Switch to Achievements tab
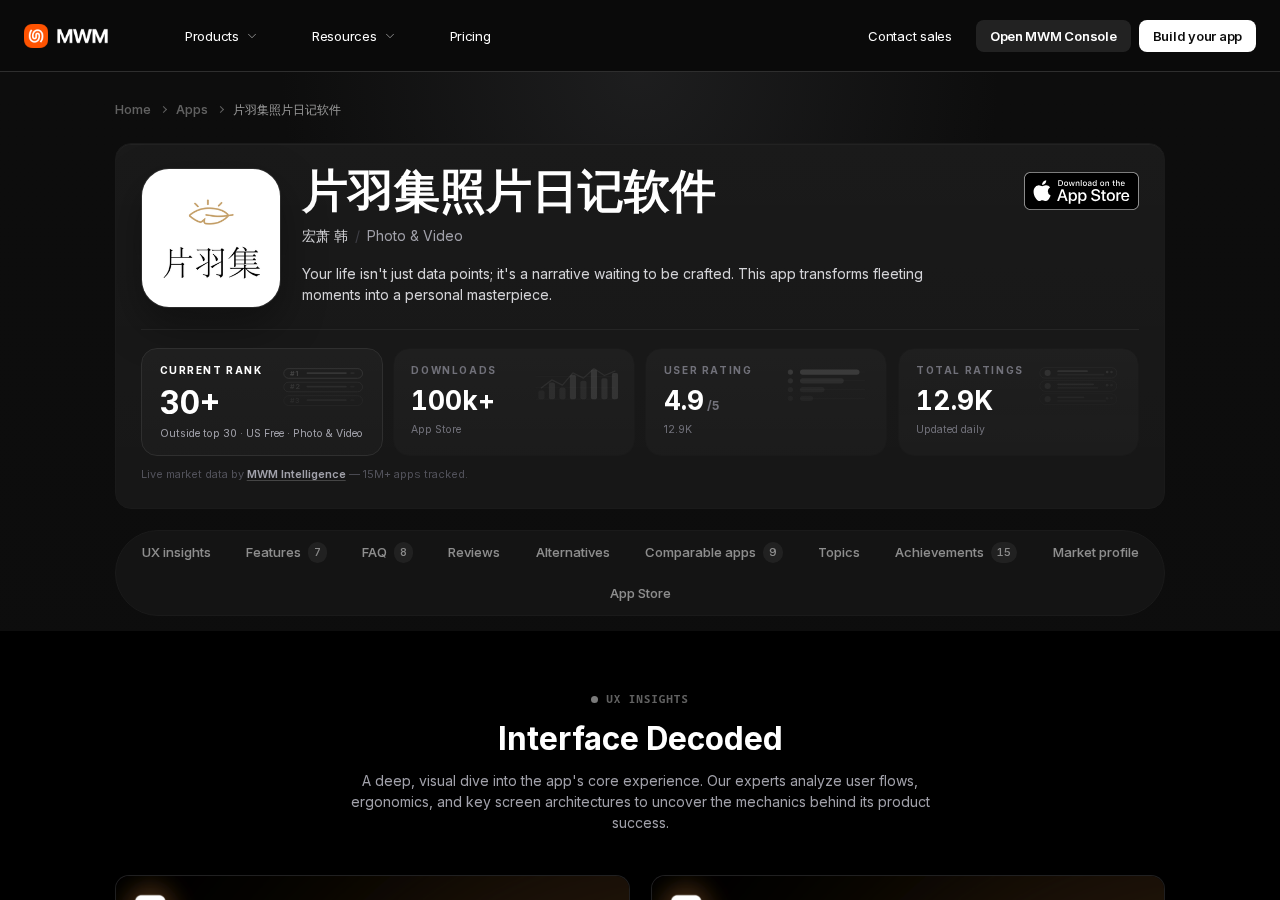This screenshot has height=900, width=1280. pyautogui.click(x=956, y=552)
